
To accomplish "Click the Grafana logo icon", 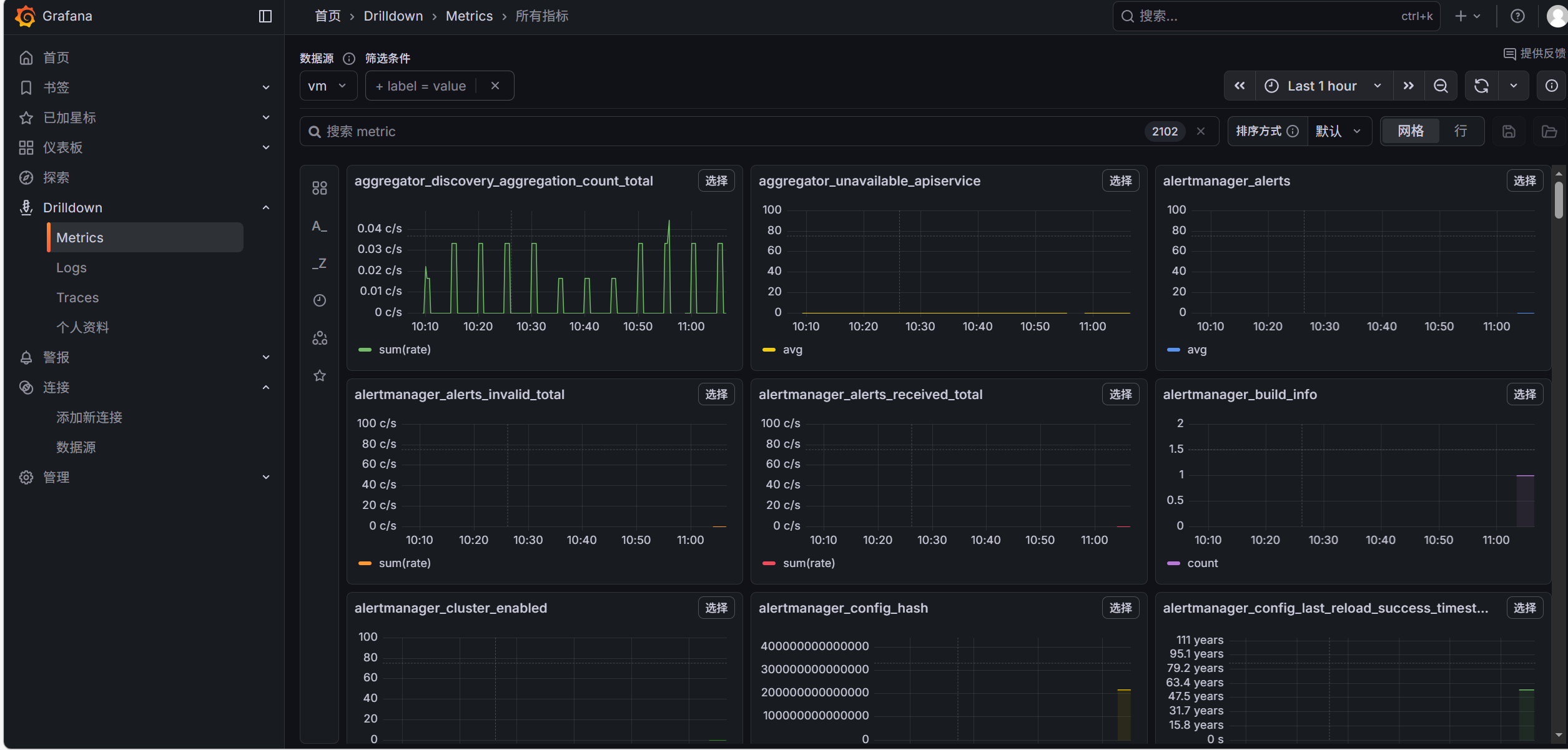I will pos(26,16).
